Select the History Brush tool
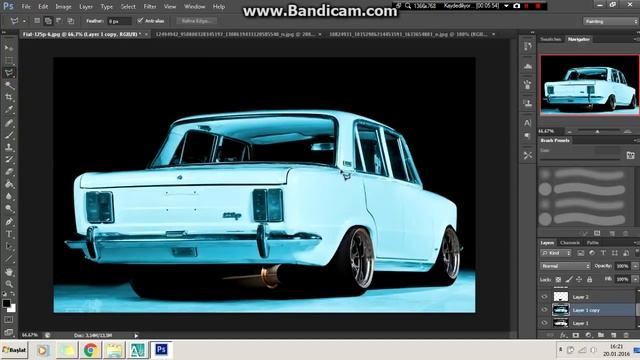 tap(9, 159)
